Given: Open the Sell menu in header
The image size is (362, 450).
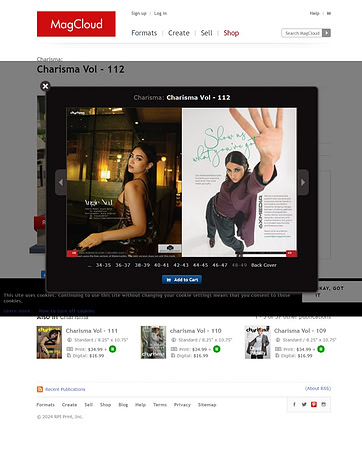Looking at the screenshot, I should point(206,33).
